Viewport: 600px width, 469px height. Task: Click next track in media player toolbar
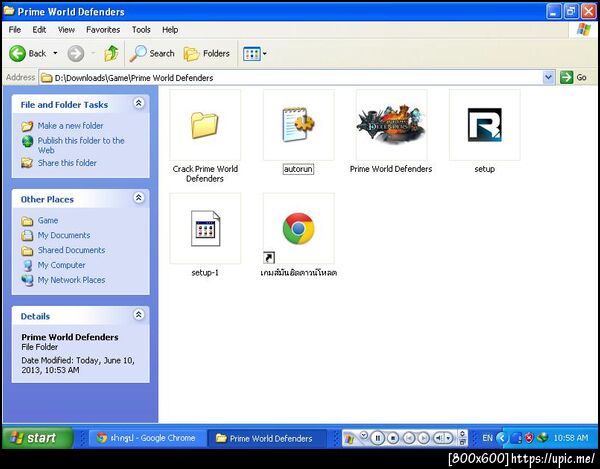(x=423, y=438)
